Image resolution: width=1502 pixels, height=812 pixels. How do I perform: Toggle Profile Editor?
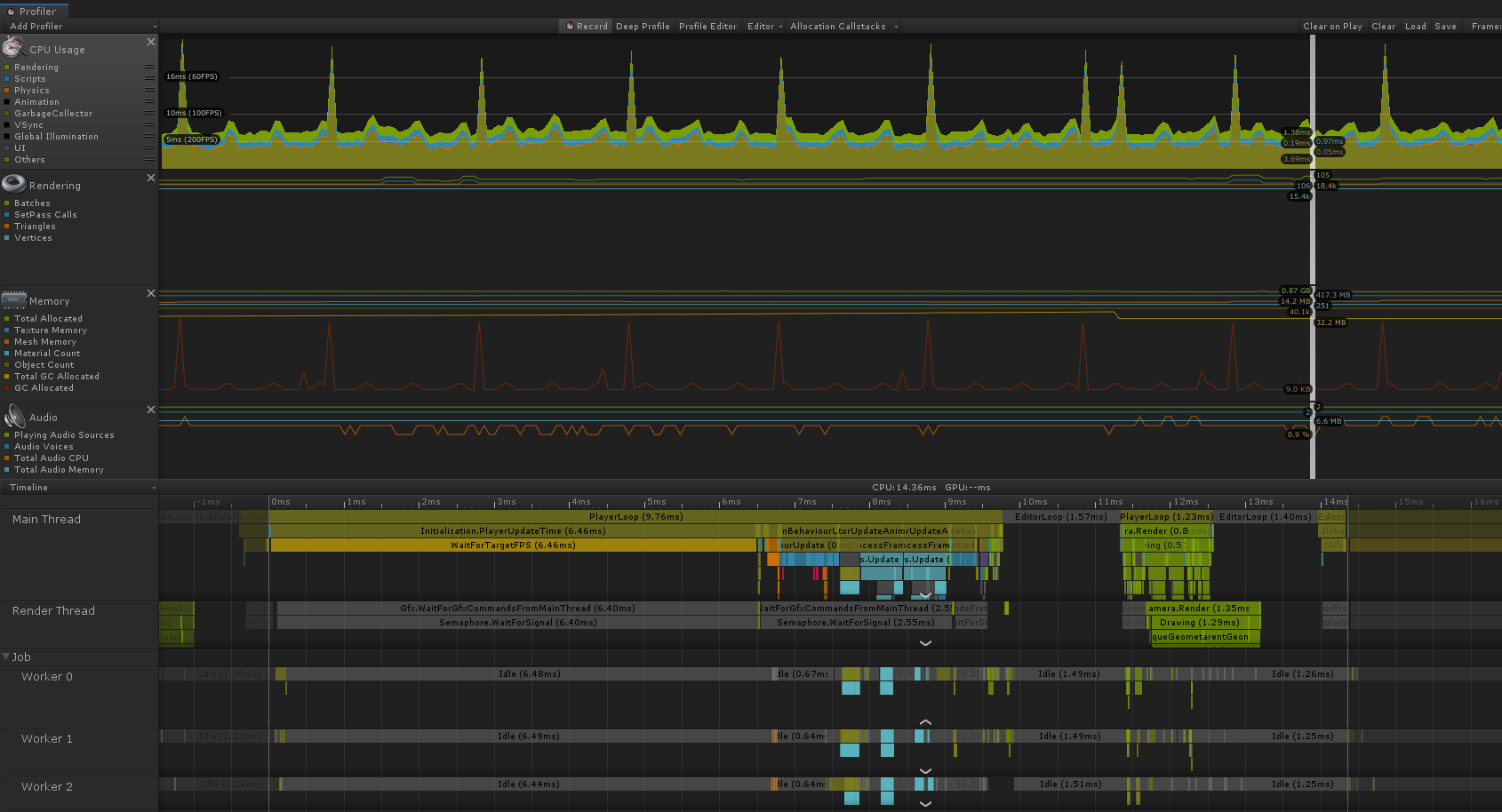pyautogui.click(x=707, y=27)
